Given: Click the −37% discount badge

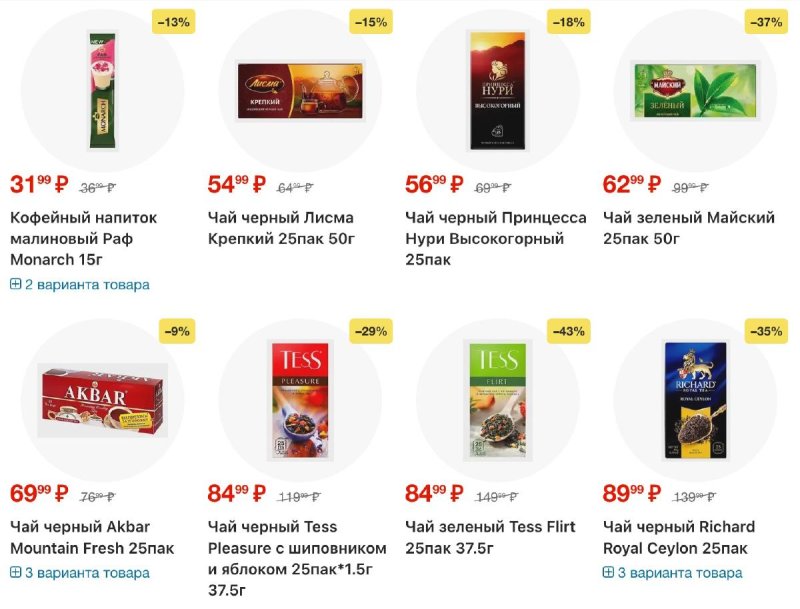Looking at the screenshot, I should [766, 22].
